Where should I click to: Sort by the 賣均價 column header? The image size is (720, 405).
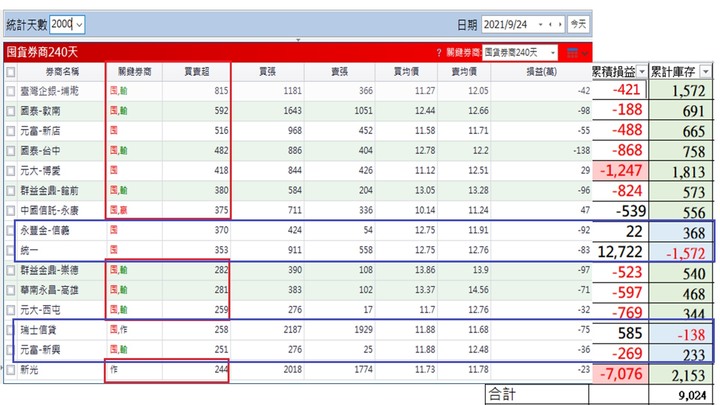point(464,72)
